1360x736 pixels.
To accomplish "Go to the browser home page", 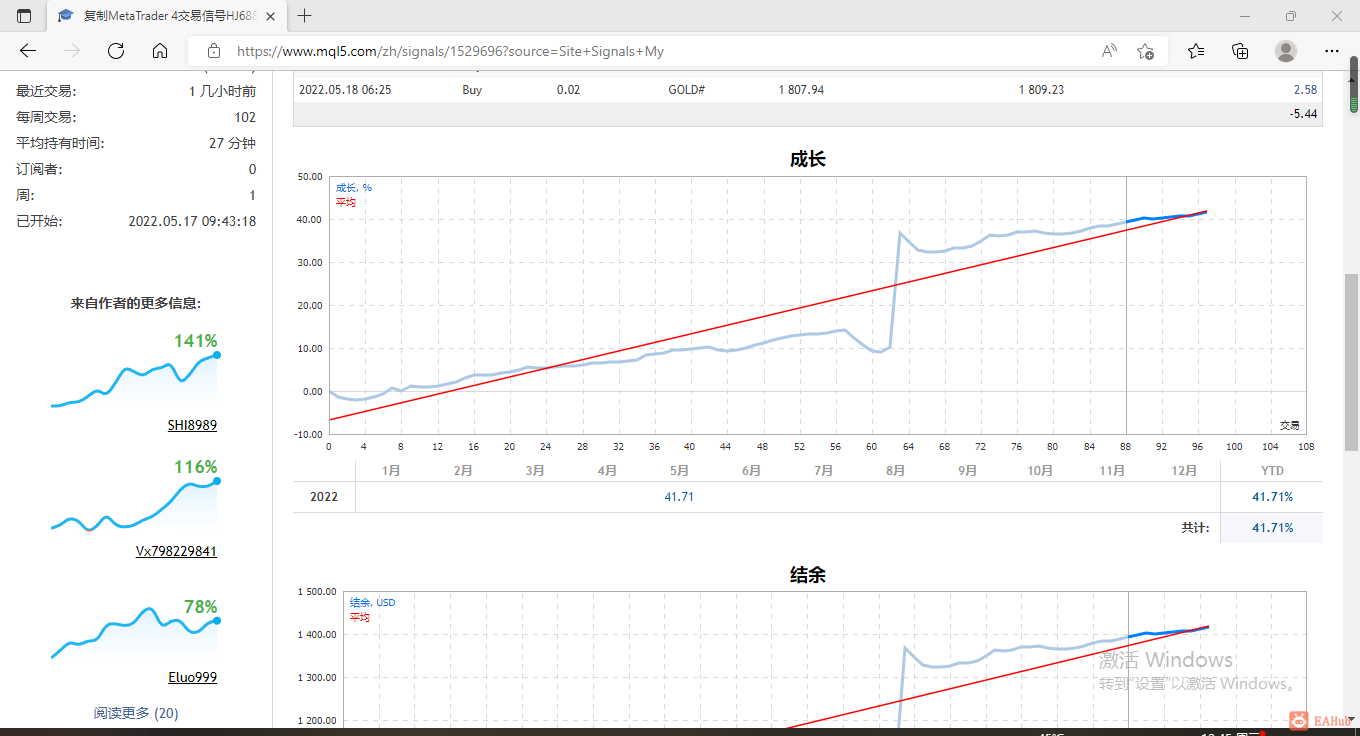I will 160,51.
